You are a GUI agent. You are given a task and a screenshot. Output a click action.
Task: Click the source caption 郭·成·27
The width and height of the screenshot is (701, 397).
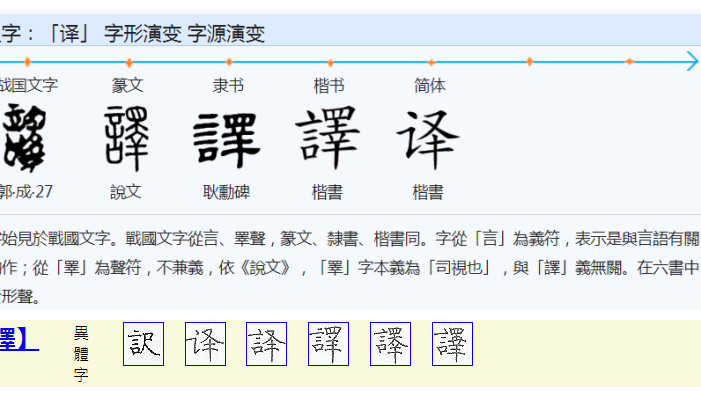point(26,192)
